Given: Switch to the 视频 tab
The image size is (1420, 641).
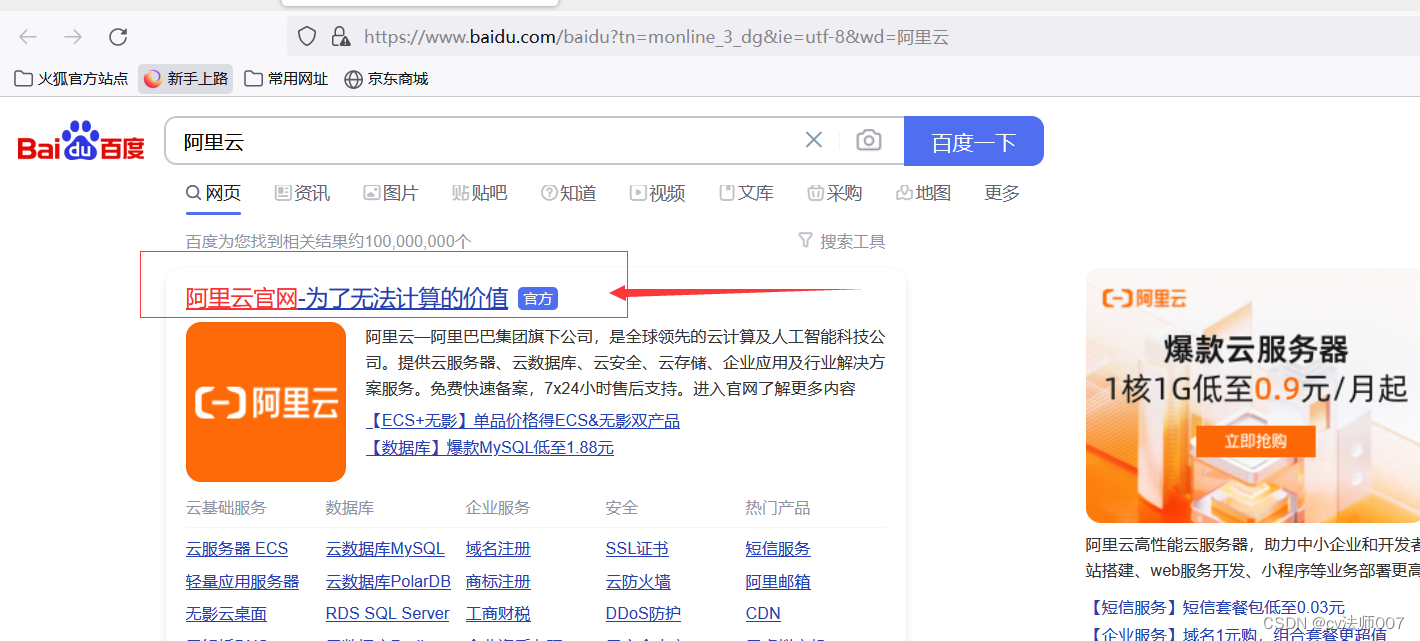Looking at the screenshot, I should point(658,193).
